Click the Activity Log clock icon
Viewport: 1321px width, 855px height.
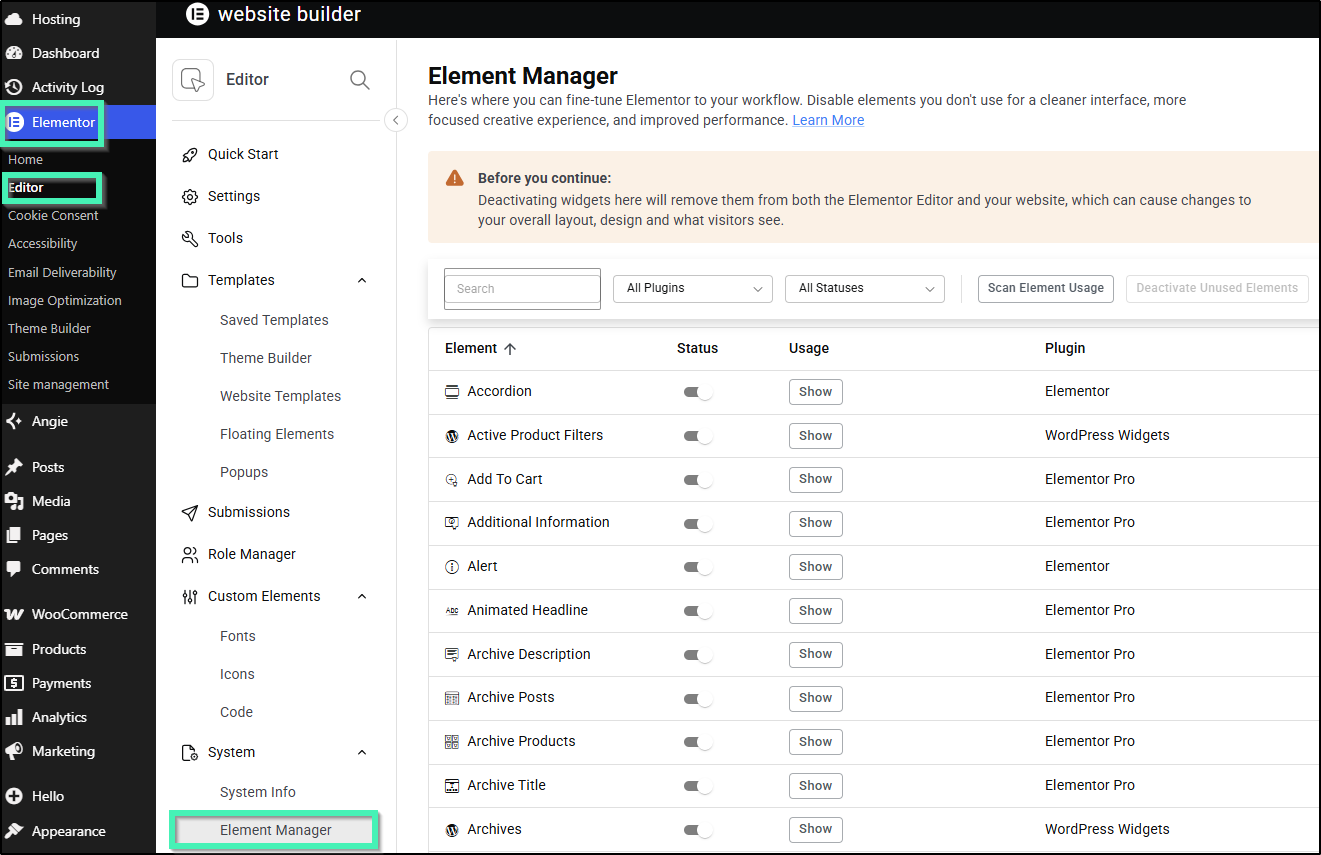coord(14,87)
